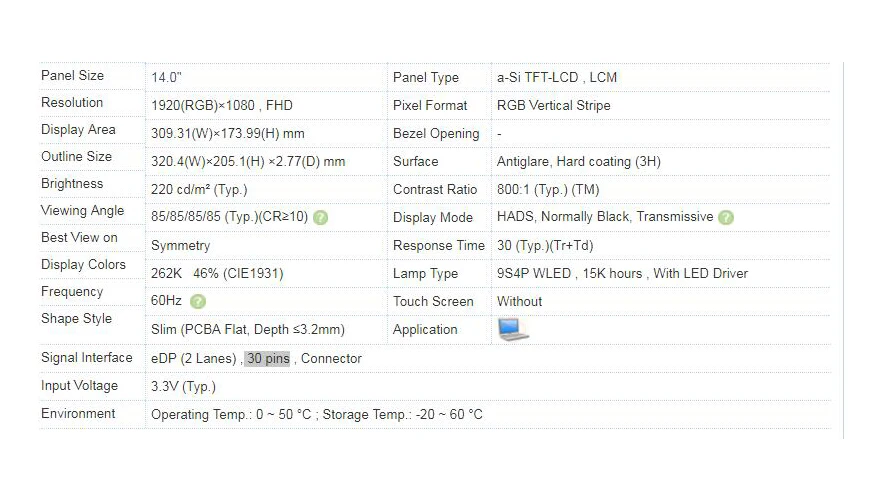Screen dimensions: 872x491
Task: Click the 'a-Si TFT-LCD , LCM' value
Action: (557, 77)
